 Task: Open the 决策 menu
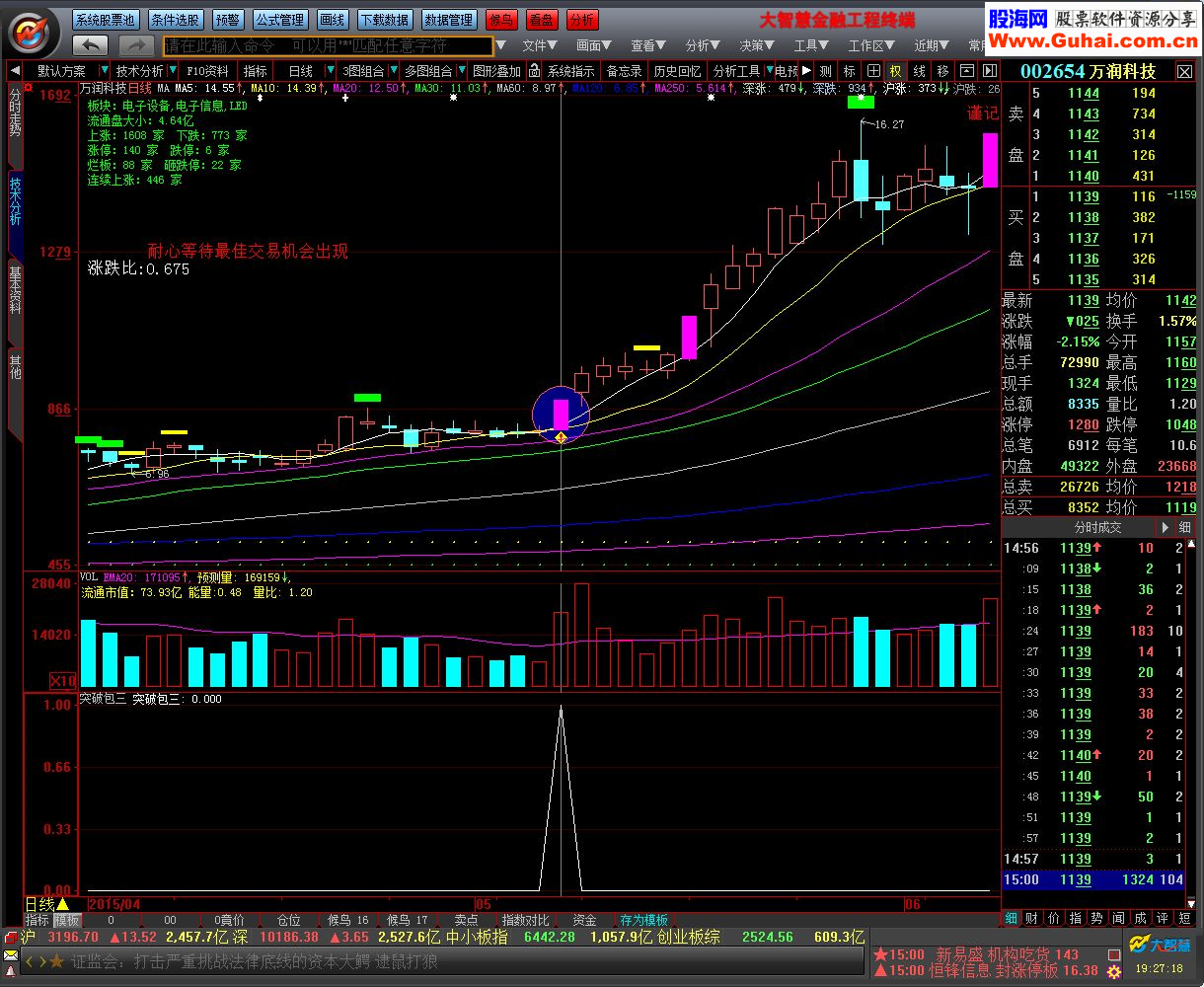coord(757,45)
